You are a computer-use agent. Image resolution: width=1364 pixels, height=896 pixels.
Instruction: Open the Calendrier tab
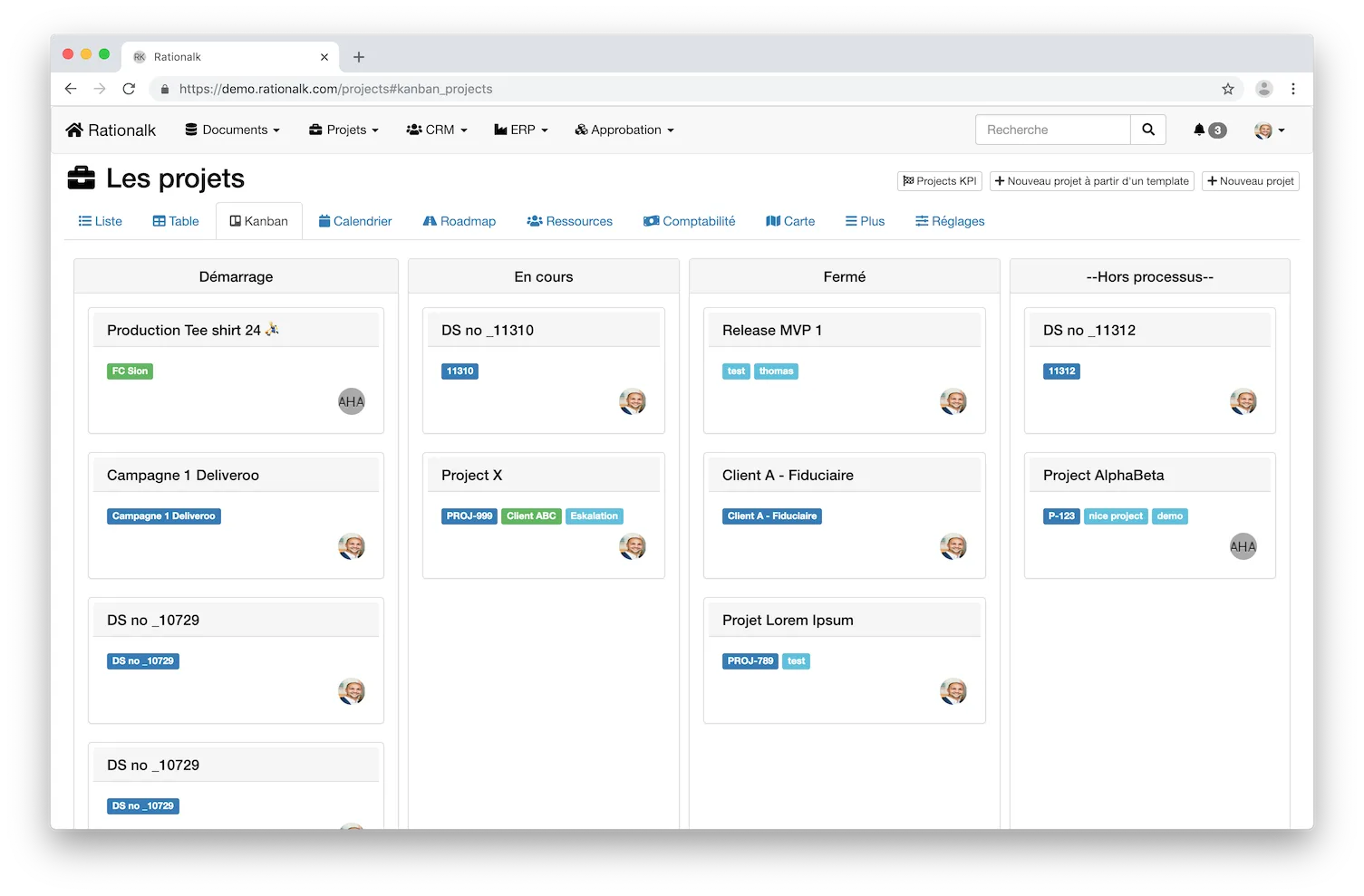[355, 221]
